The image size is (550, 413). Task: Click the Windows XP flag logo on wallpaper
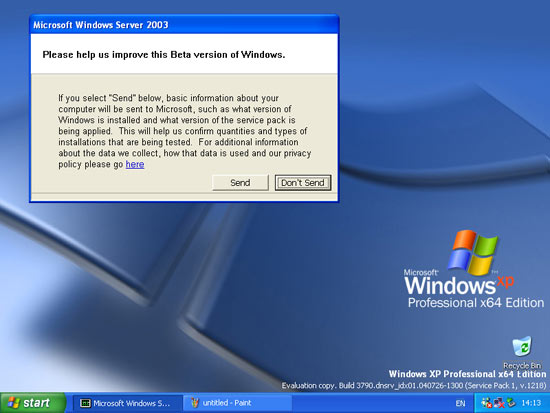(x=472, y=252)
